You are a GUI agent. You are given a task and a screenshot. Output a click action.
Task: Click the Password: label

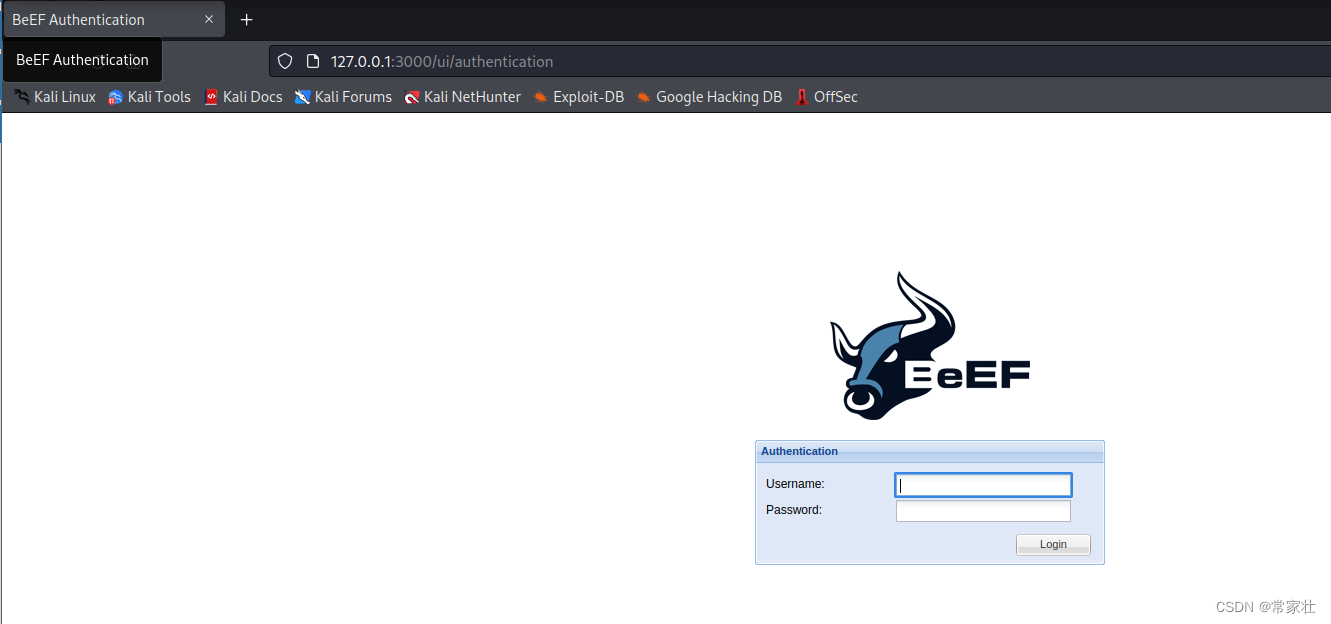(794, 510)
